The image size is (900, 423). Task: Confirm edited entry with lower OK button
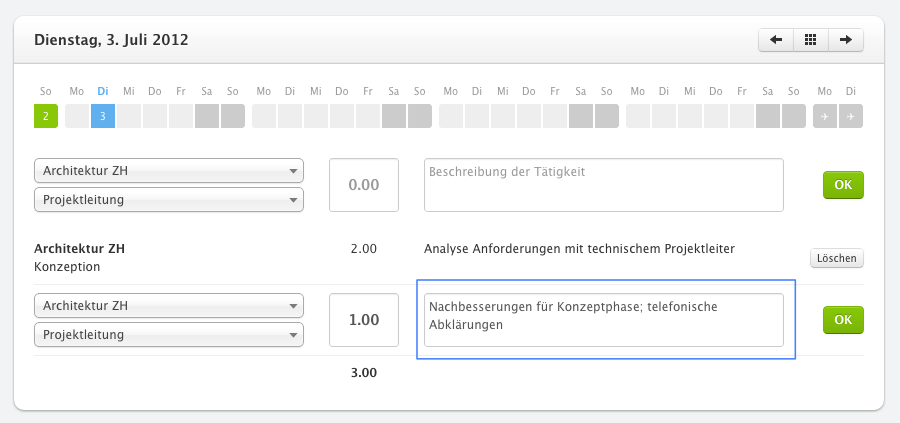point(843,320)
